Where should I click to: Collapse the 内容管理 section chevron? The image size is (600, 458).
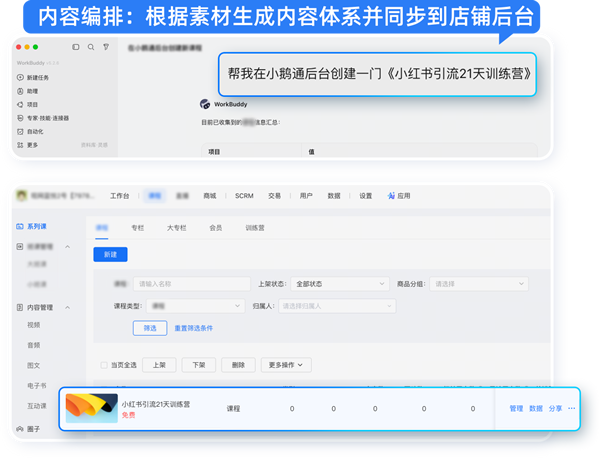(x=67, y=307)
